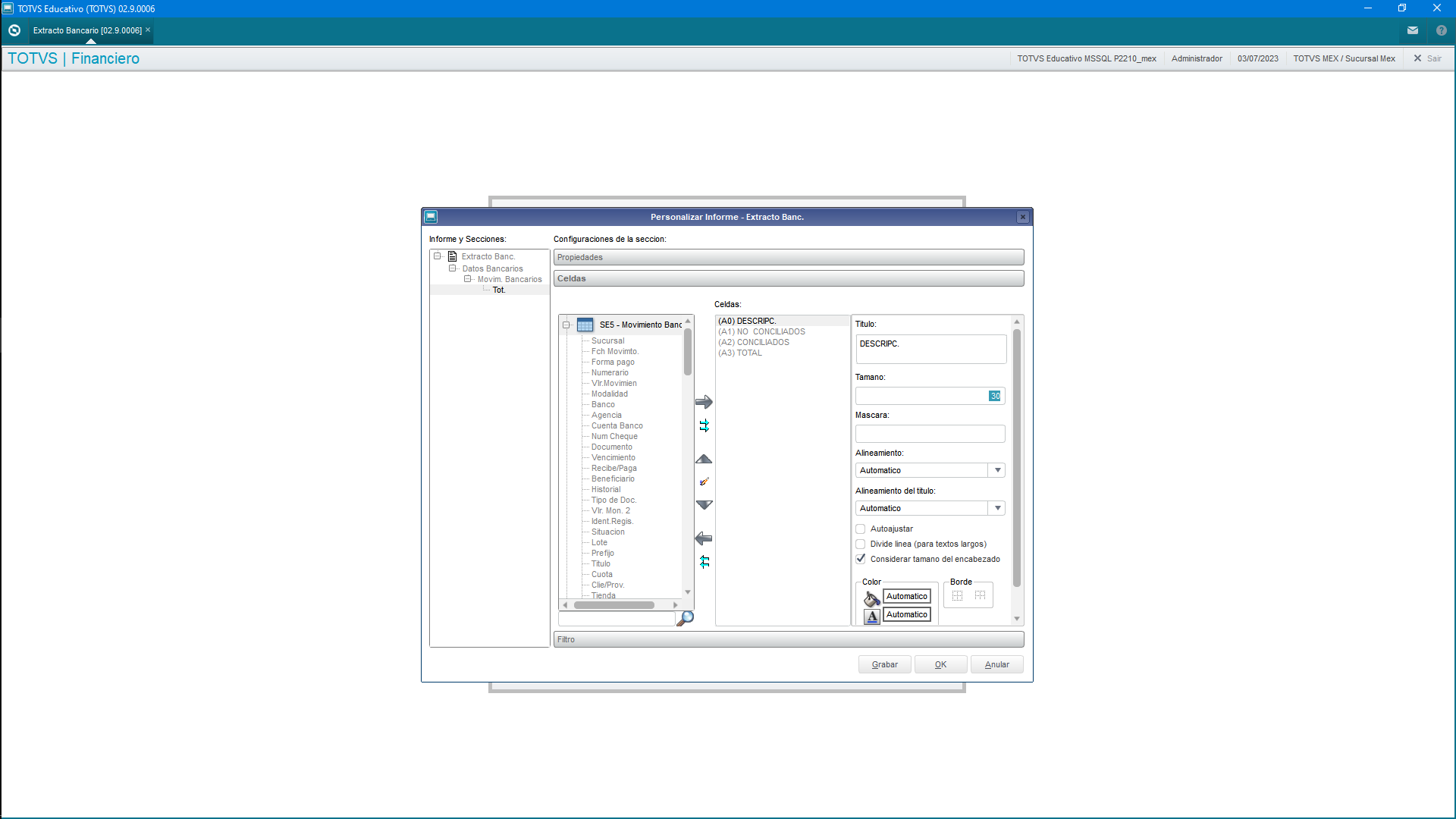Click the Extracto Banc. document icon
Screen dimensions: 1456x819
pyautogui.click(x=452, y=256)
